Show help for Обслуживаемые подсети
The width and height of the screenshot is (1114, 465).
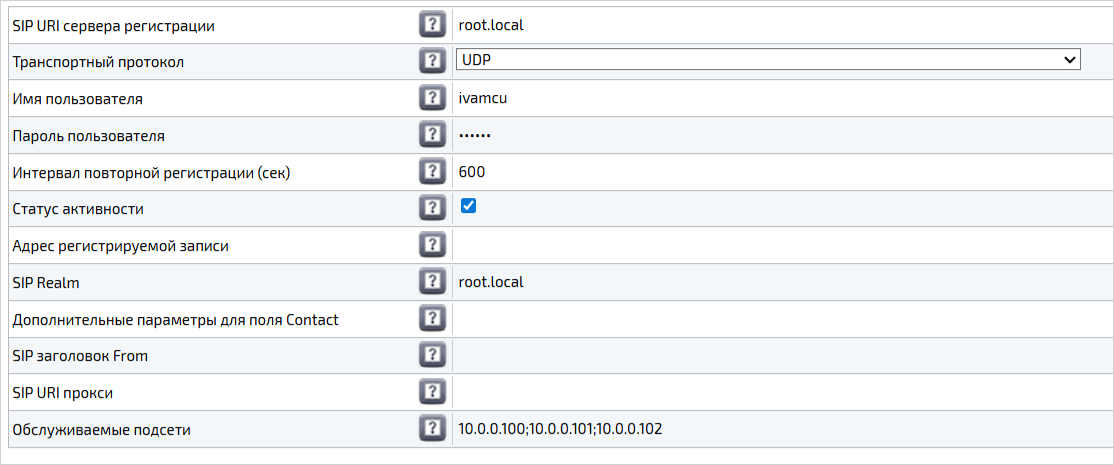[x=430, y=429]
